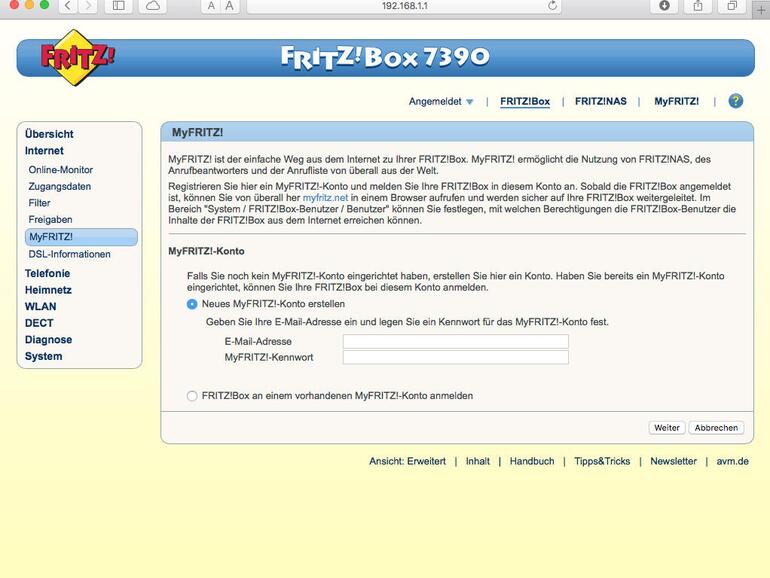Open the Tipps&Tricks footer link
770x578 pixels.
click(602, 462)
